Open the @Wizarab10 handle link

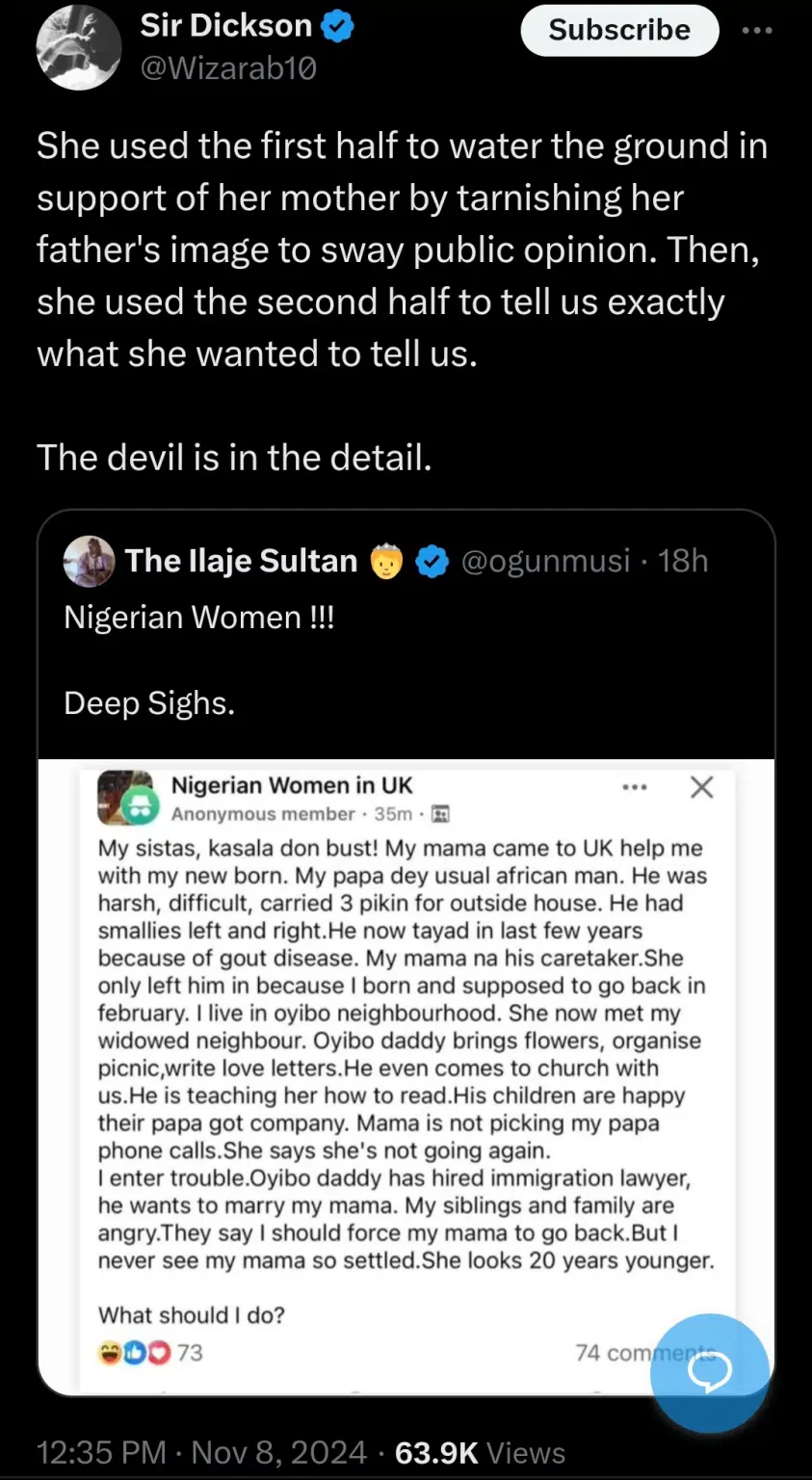pos(228,68)
